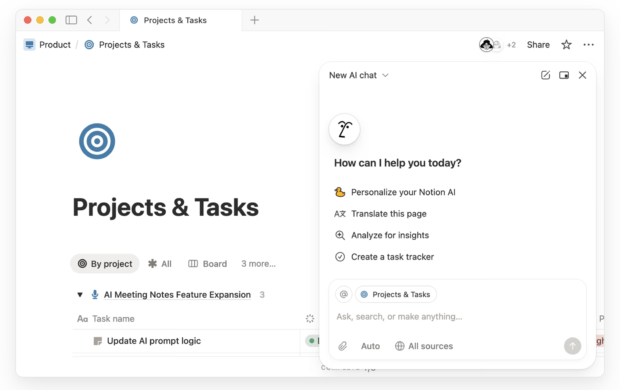The height and width of the screenshot is (390, 620).
Task: Open the All sources selector
Action: point(424,346)
